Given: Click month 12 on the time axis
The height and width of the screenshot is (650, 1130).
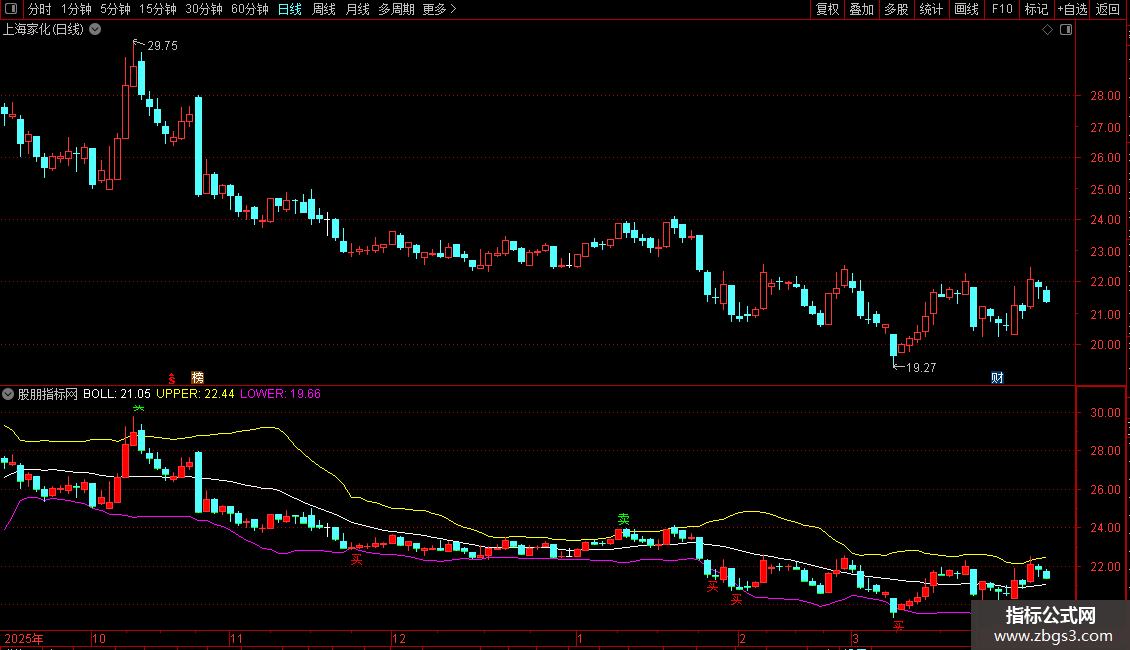Looking at the screenshot, I should 399,638.
